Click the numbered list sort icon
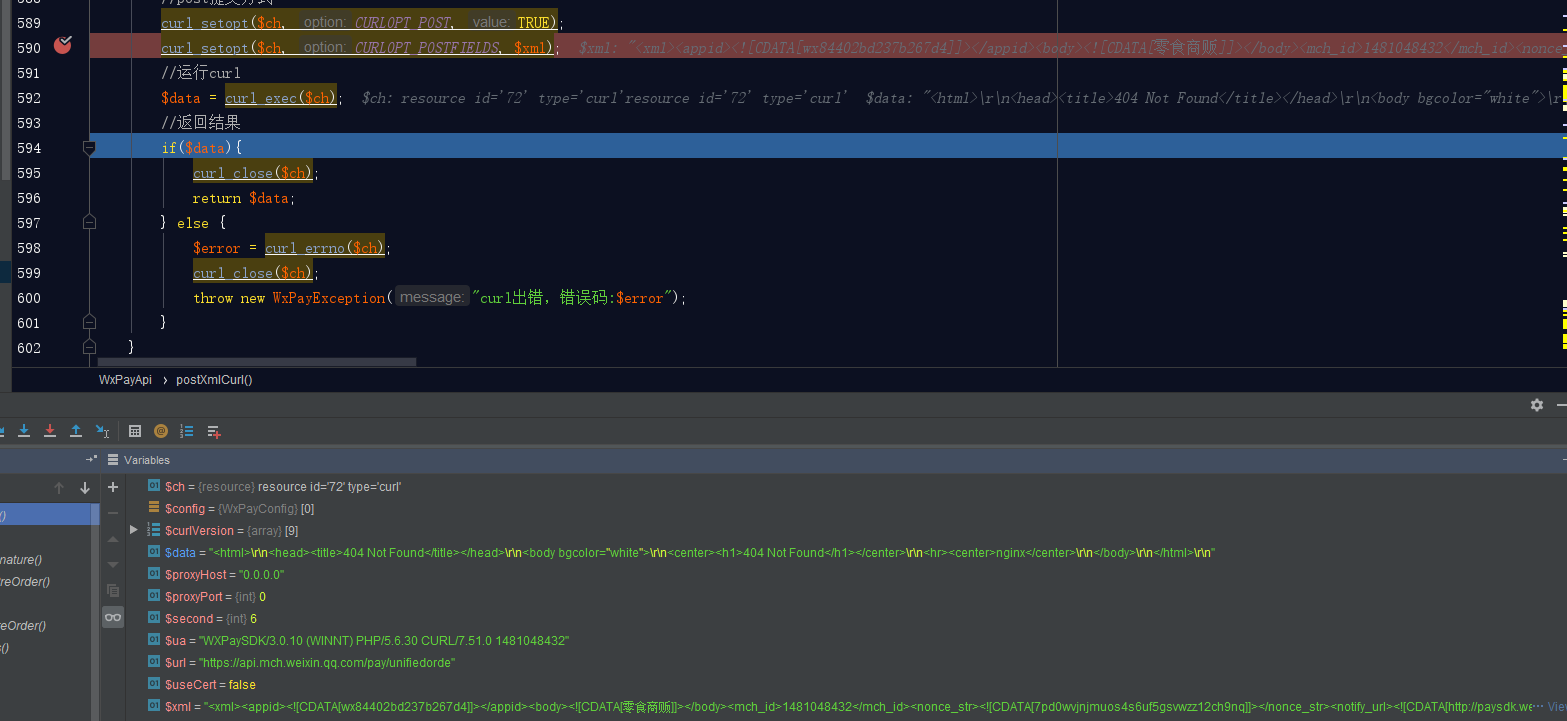Image resolution: width=1567 pixels, height=721 pixels. [x=187, y=431]
